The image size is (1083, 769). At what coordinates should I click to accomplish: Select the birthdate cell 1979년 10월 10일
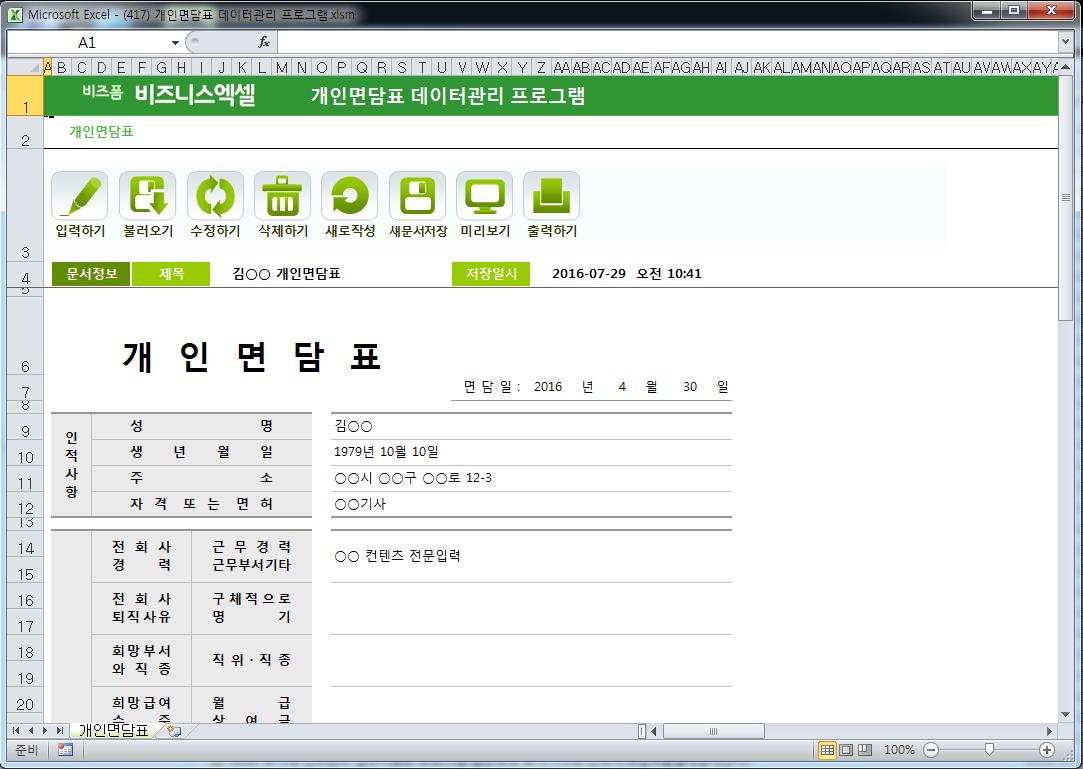coord(530,452)
